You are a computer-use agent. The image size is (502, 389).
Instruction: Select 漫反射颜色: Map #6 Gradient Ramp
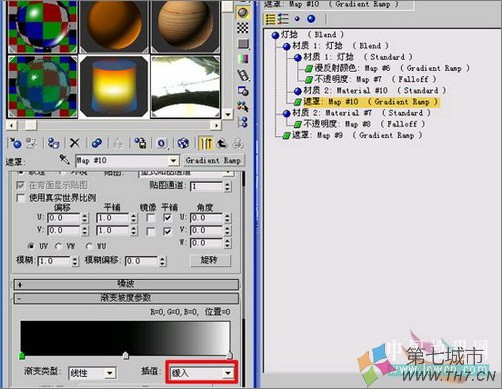(387, 68)
